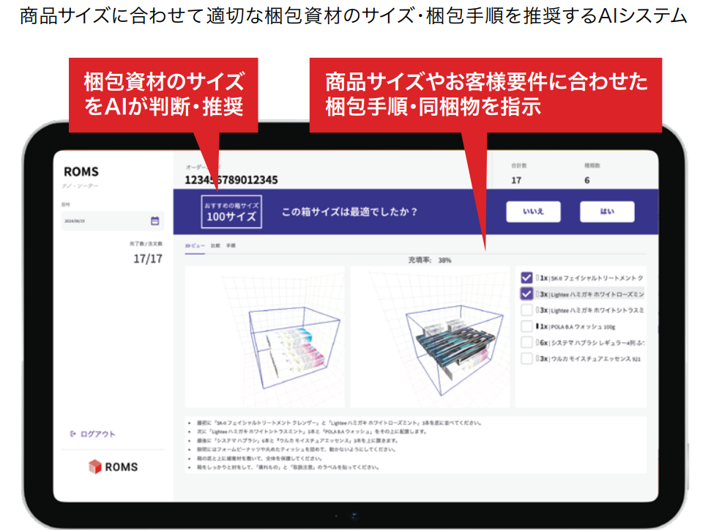Switch to the 3Dビュー tab

click(194, 244)
